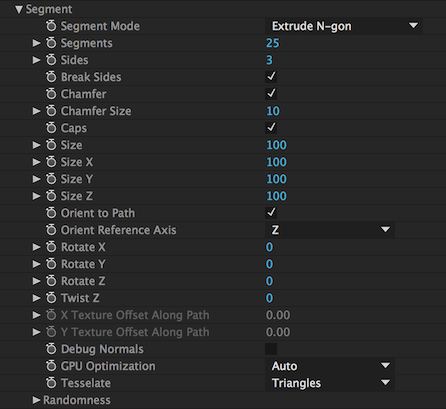Collapse the Segment group triangle
Image resolution: width=446 pixels, height=409 pixels.
click(x=19, y=9)
